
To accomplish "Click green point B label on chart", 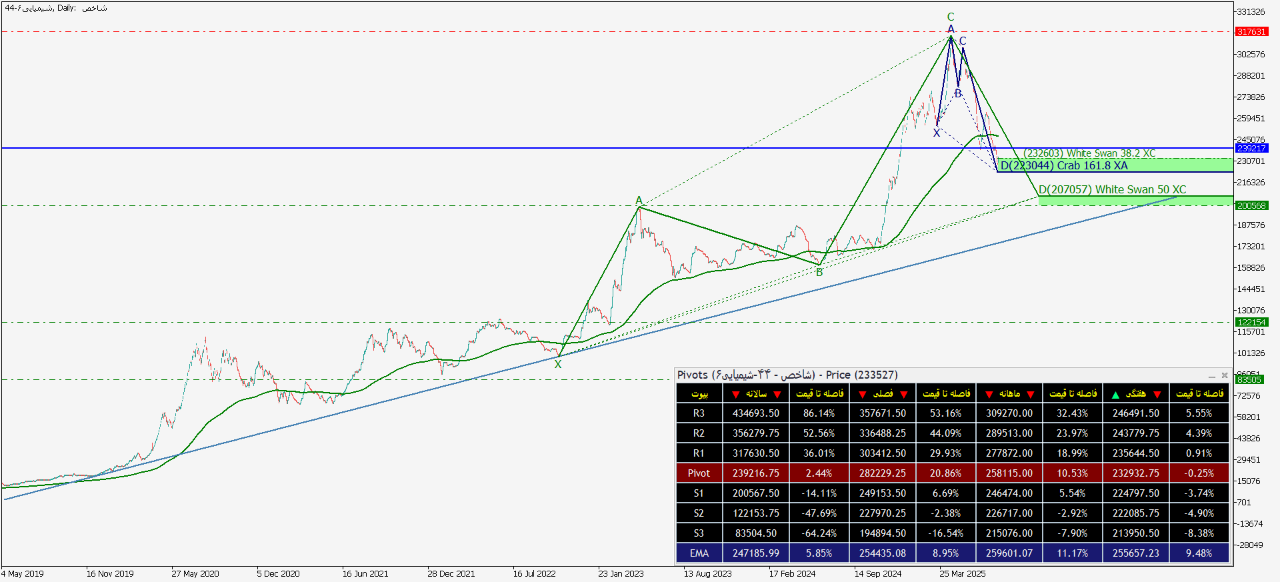I will click(x=819, y=272).
